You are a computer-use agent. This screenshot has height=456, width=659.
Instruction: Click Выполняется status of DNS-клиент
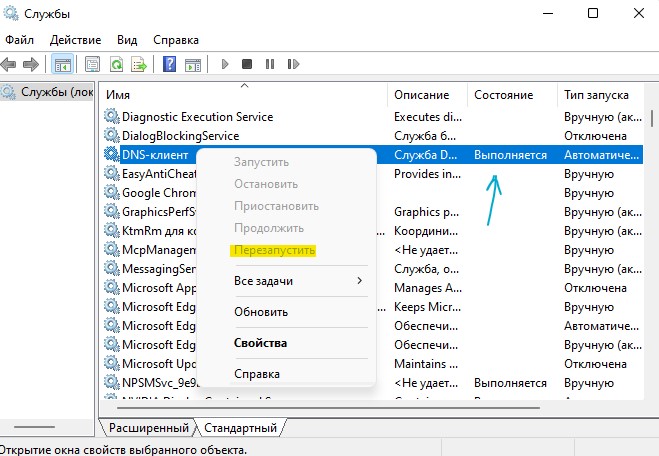coord(510,155)
